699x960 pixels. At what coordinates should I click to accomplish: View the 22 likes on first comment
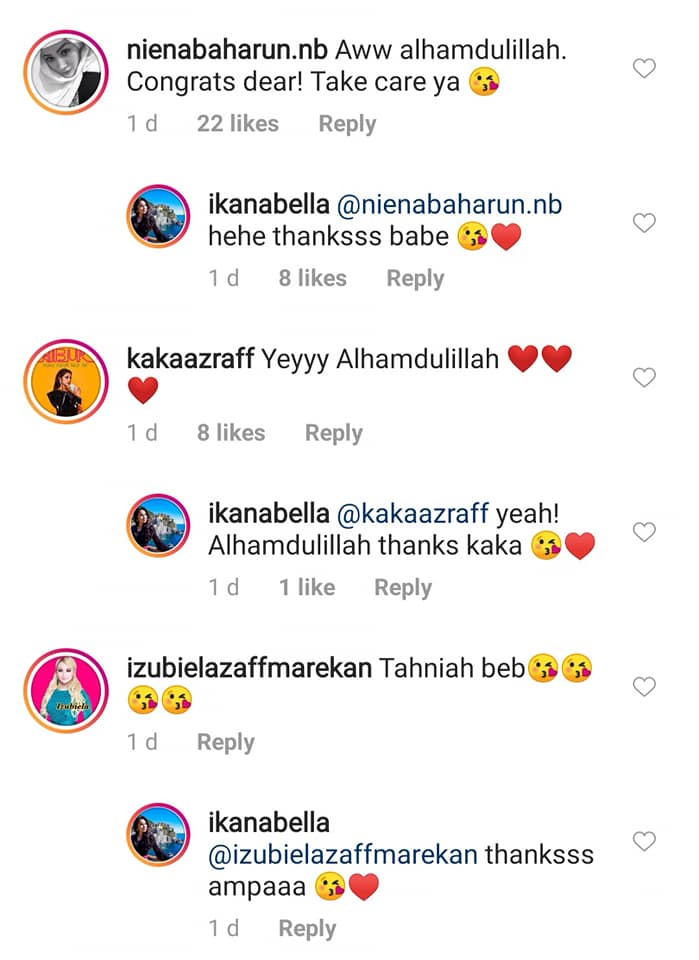pos(237,124)
